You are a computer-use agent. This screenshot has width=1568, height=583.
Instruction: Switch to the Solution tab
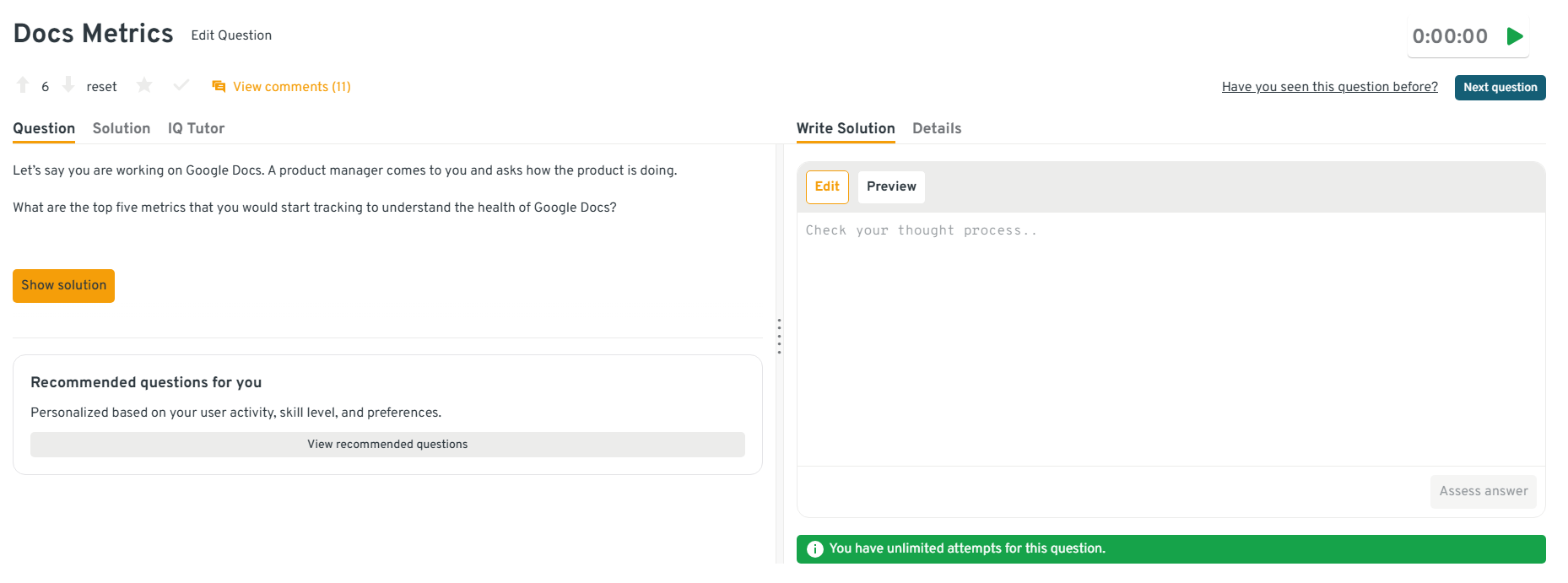tap(122, 128)
